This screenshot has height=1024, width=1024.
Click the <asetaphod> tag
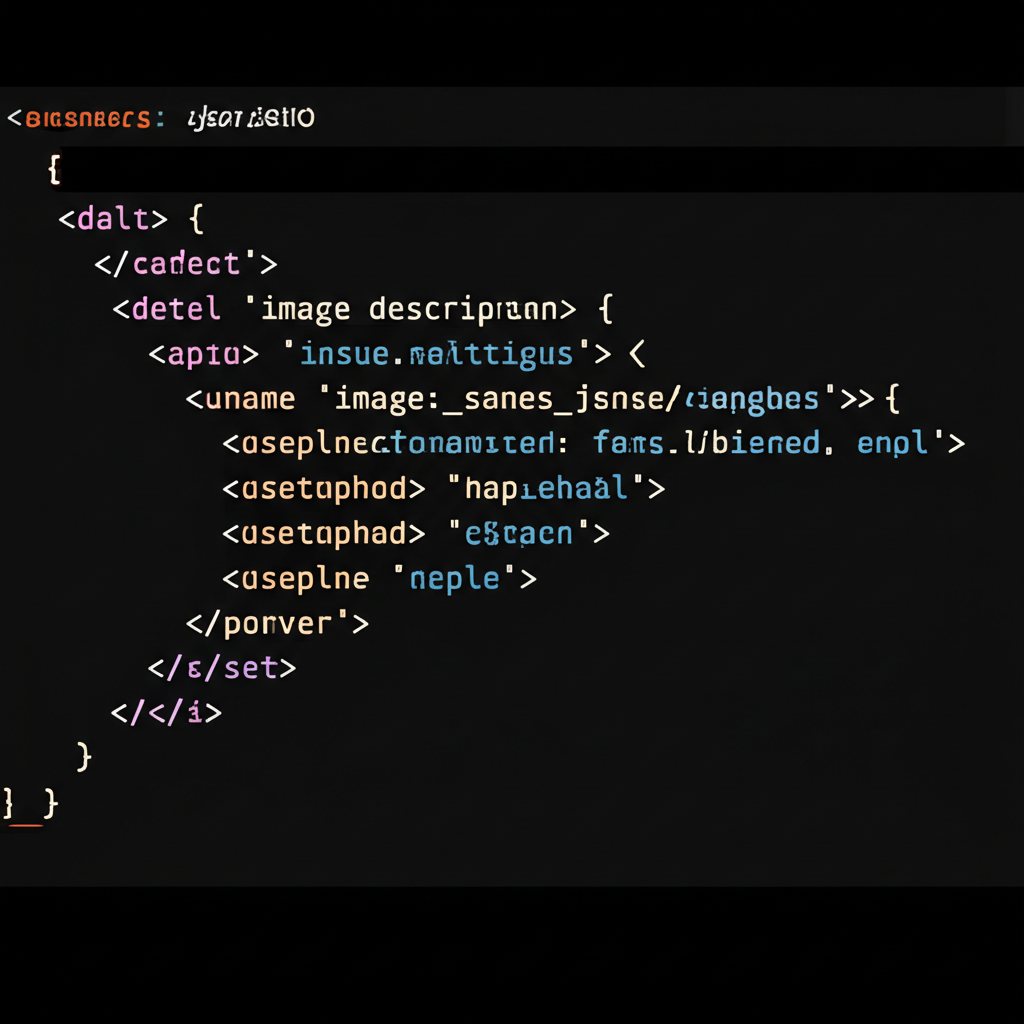click(x=316, y=488)
